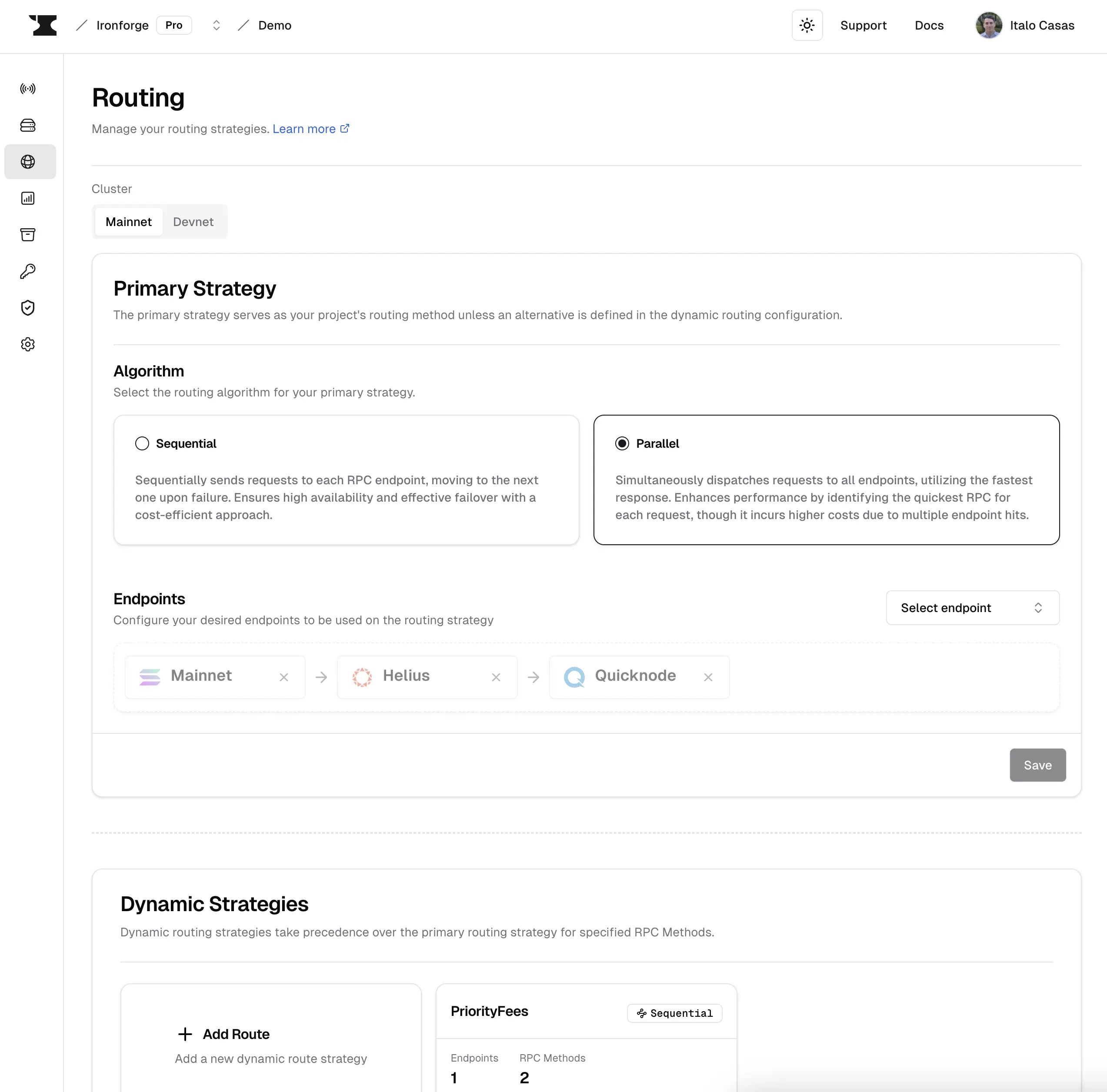Select the globe Routing icon in the sidebar

[28, 162]
